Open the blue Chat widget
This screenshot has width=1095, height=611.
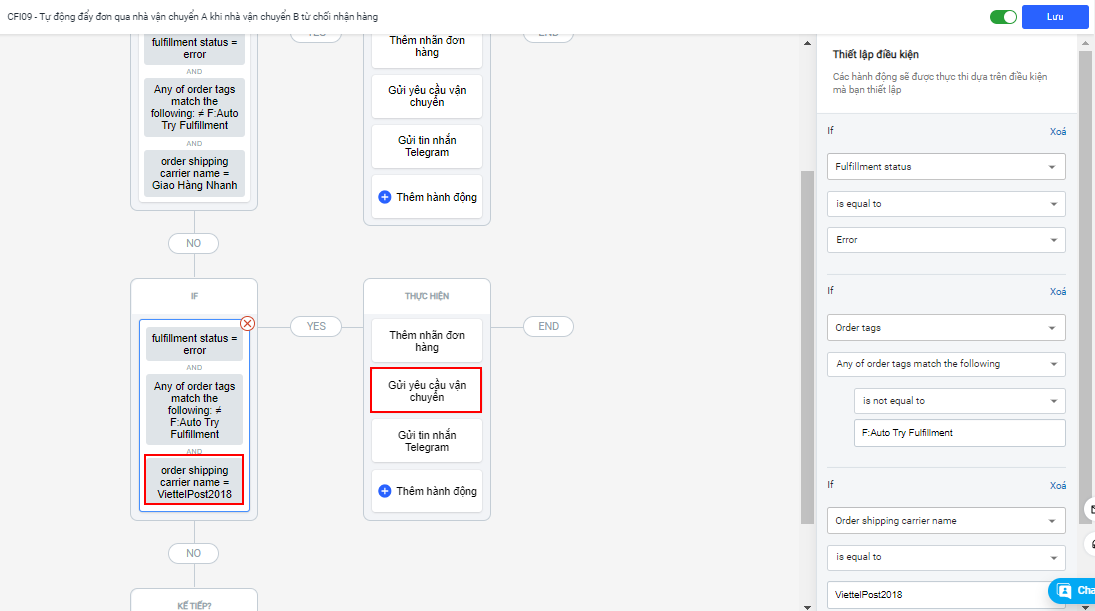pyautogui.click(x=1073, y=590)
